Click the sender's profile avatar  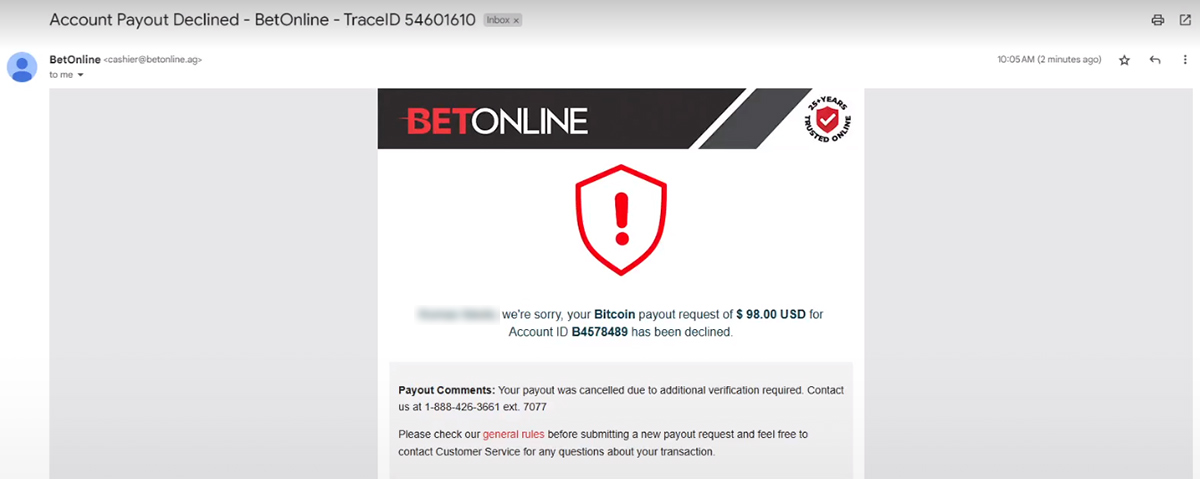[x=23, y=67]
